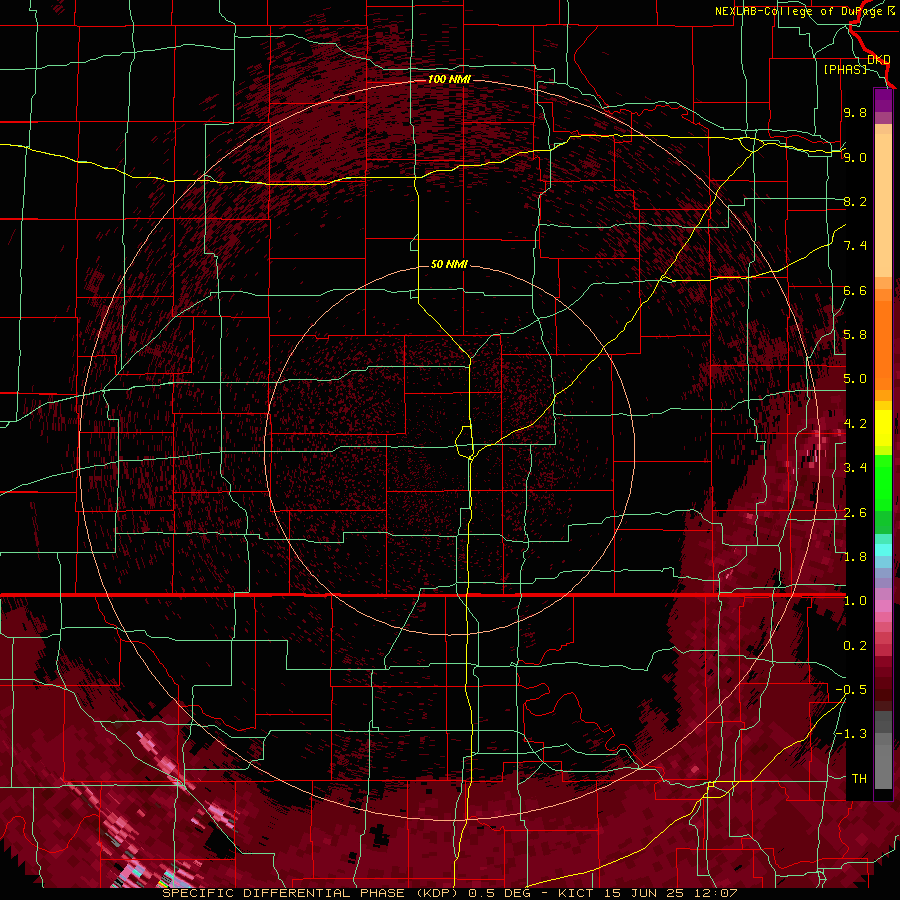Screen dimensions: 900x900
Task: Click the 15 JUN 25 12:07 timestamp
Action: click(x=670, y=893)
